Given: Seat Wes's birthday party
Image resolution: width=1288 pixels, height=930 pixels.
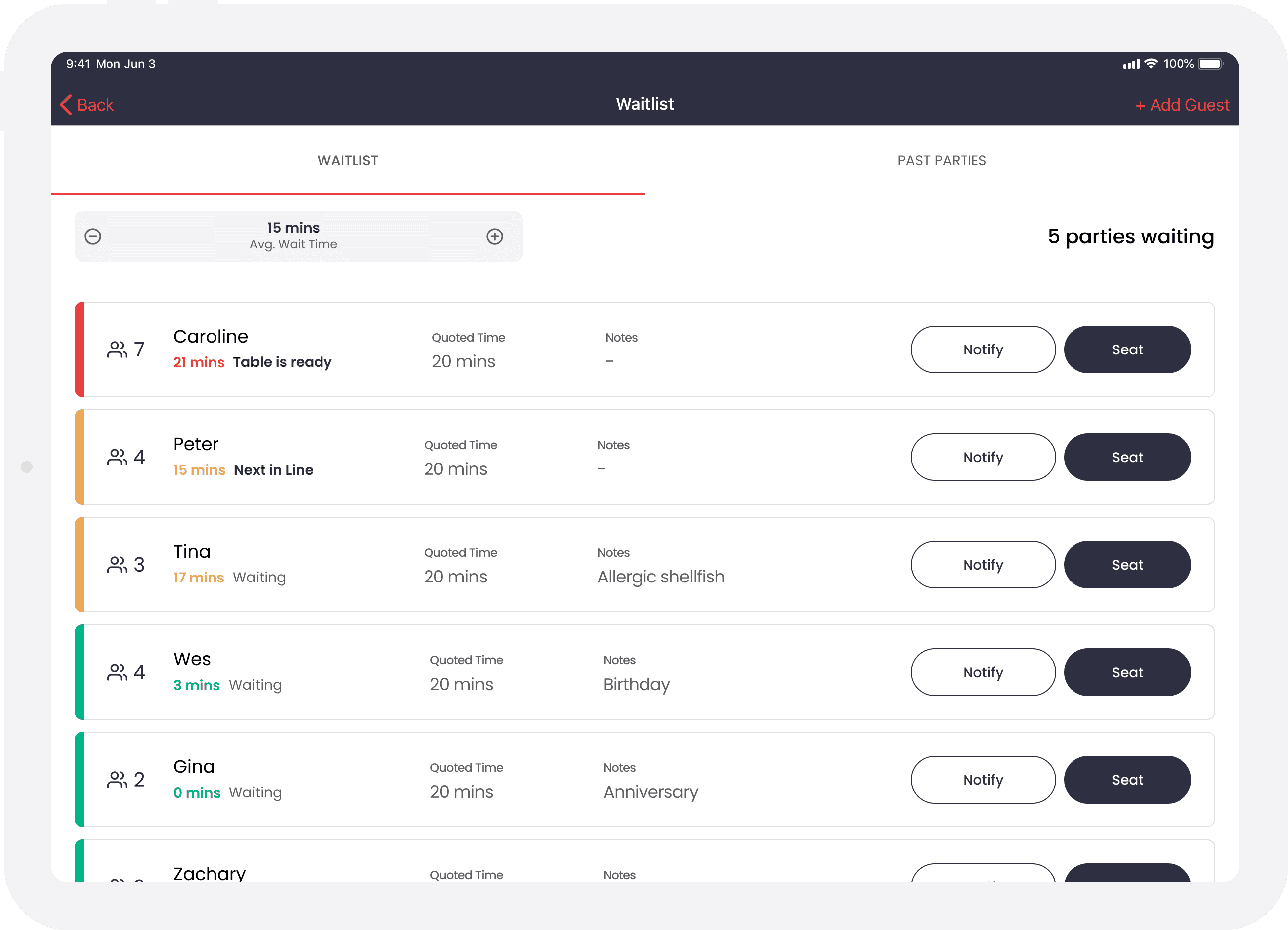Looking at the screenshot, I should (1127, 672).
